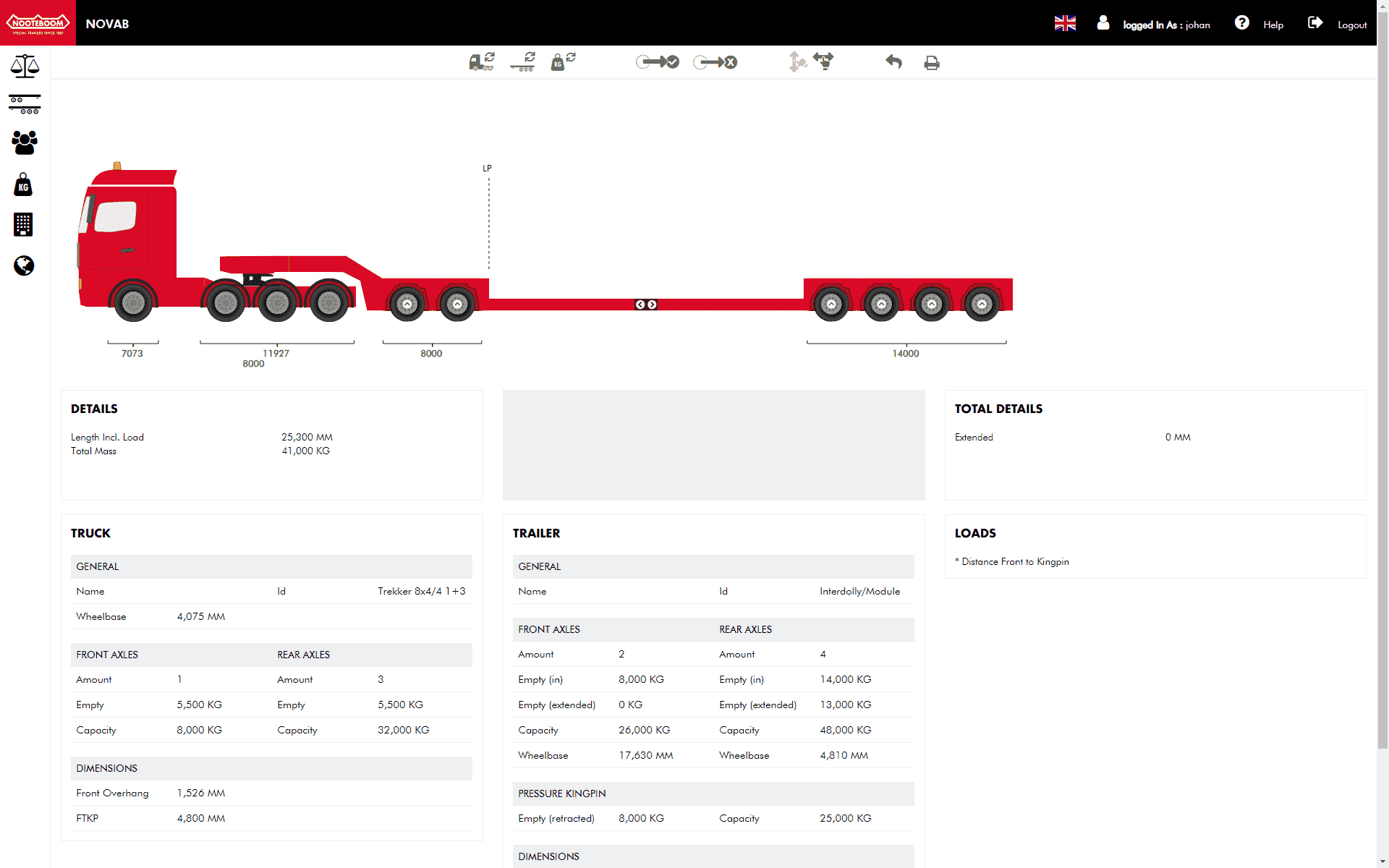
Task: Retract the trailer with the left chevron
Action: click(640, 305)
